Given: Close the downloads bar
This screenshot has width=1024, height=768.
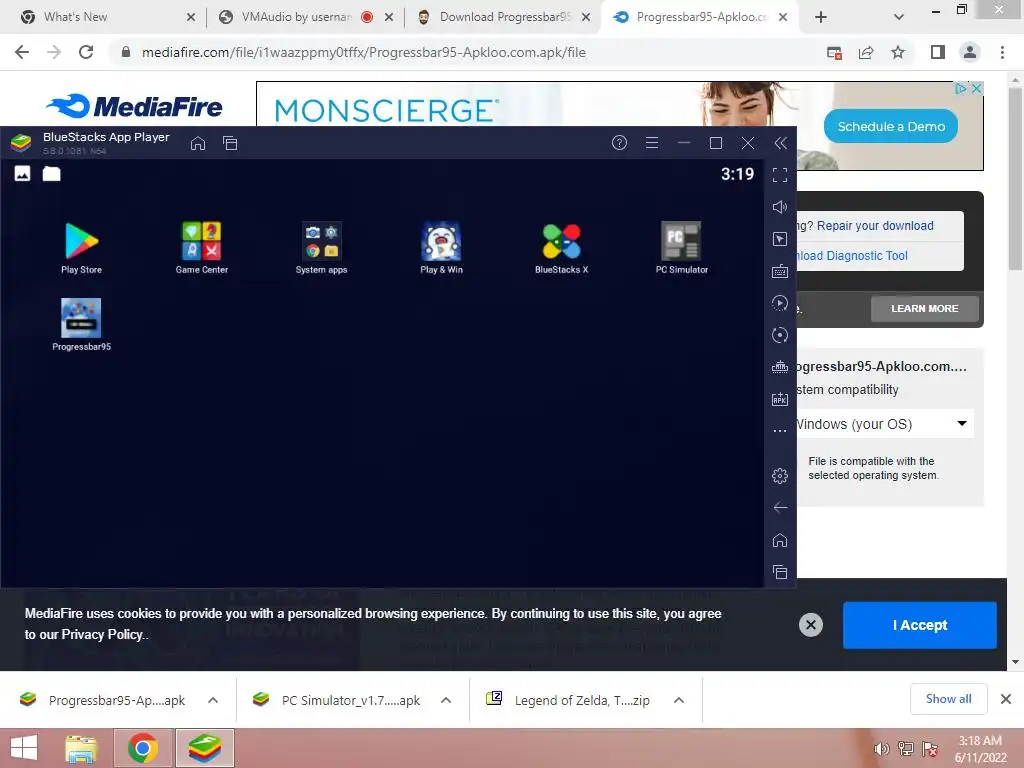Looking at the screenshot, I should click(x=1006, y=699).
